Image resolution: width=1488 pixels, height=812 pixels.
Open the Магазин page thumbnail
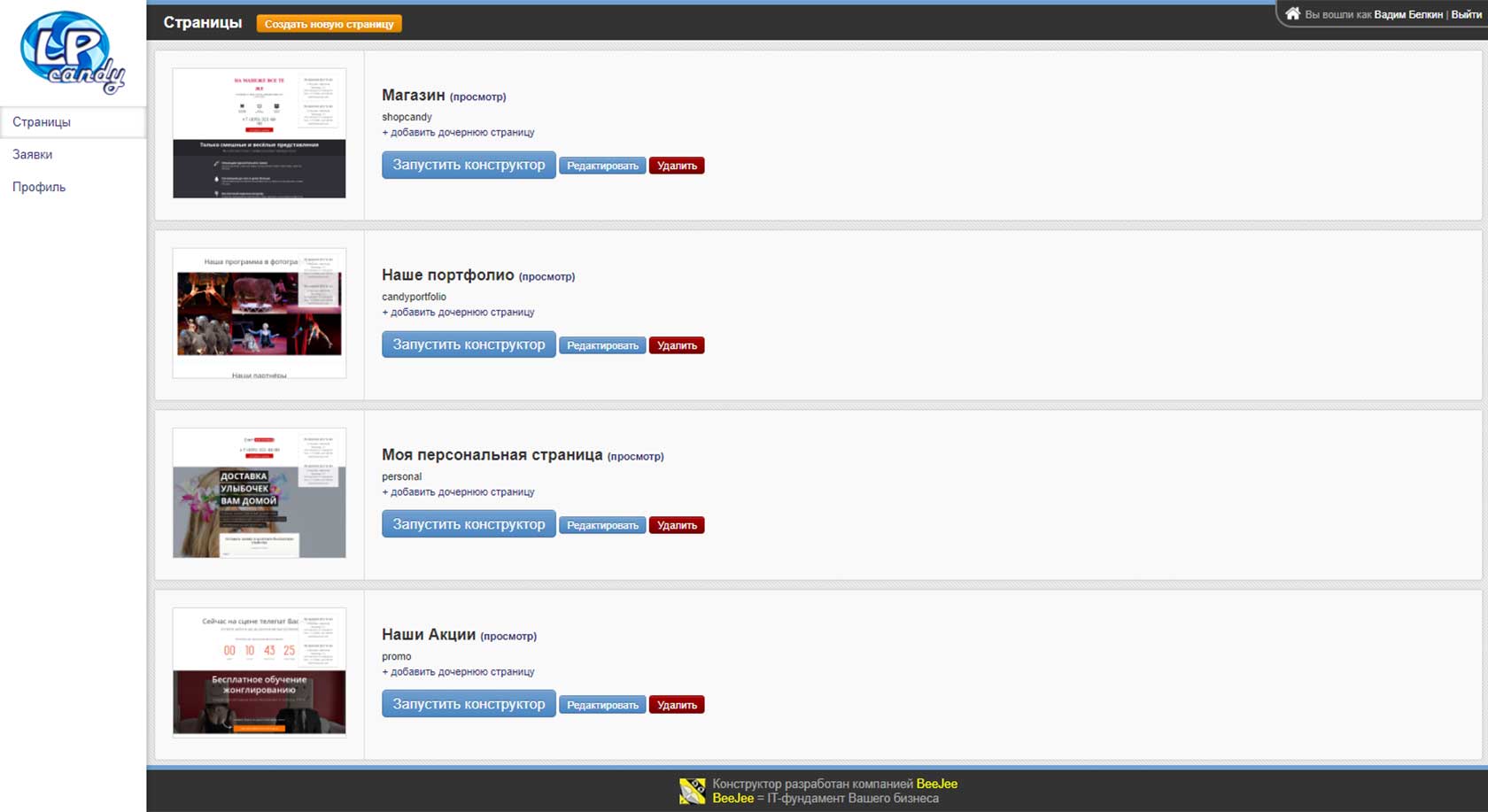pyautogui.click(x=260, y=133)
